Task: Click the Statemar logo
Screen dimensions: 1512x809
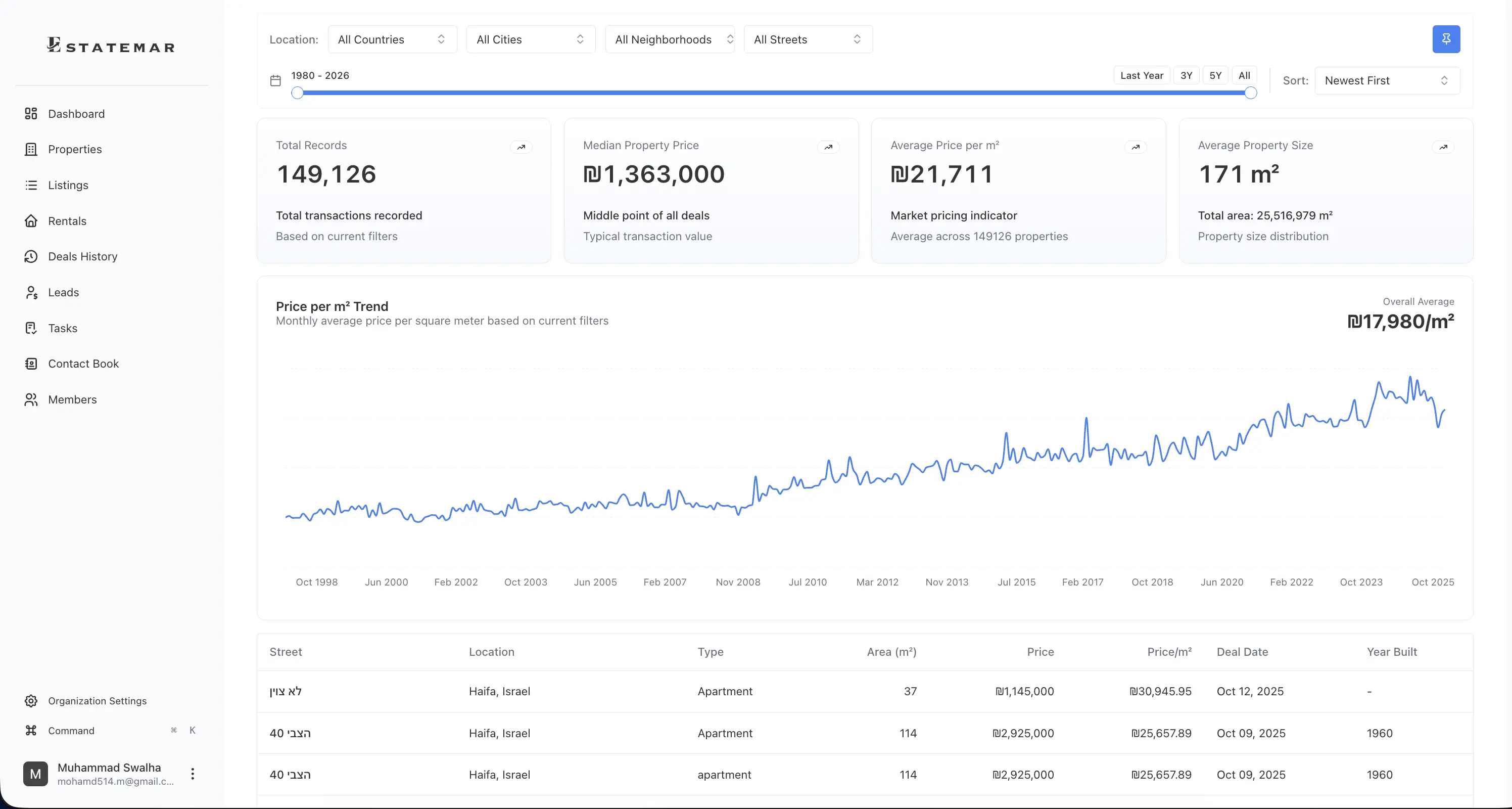Action: (x=111, y=45)
